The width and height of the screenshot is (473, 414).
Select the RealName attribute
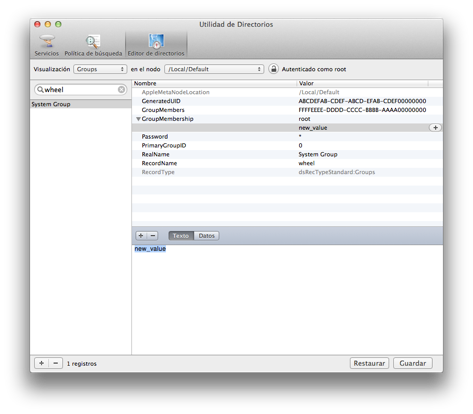(x=155, y=154)
